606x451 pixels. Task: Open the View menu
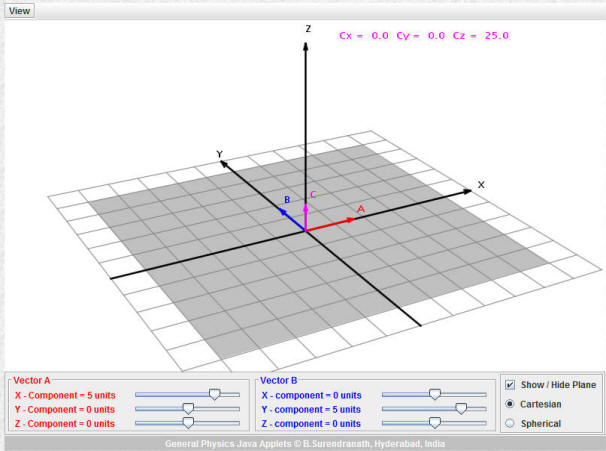click(19, 10)
